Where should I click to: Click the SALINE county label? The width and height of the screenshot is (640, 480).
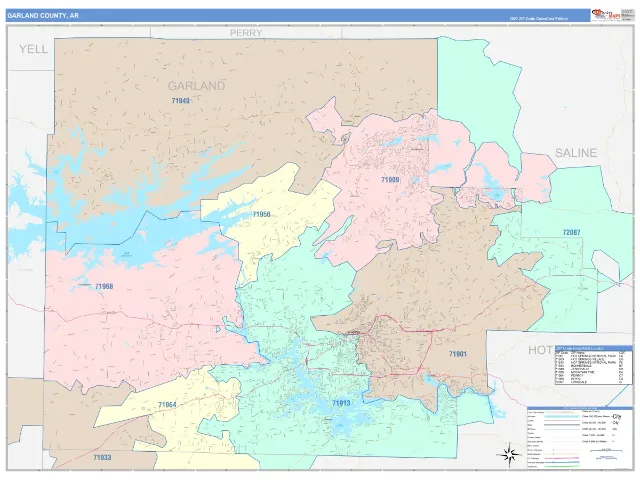[x=576, y=153]
